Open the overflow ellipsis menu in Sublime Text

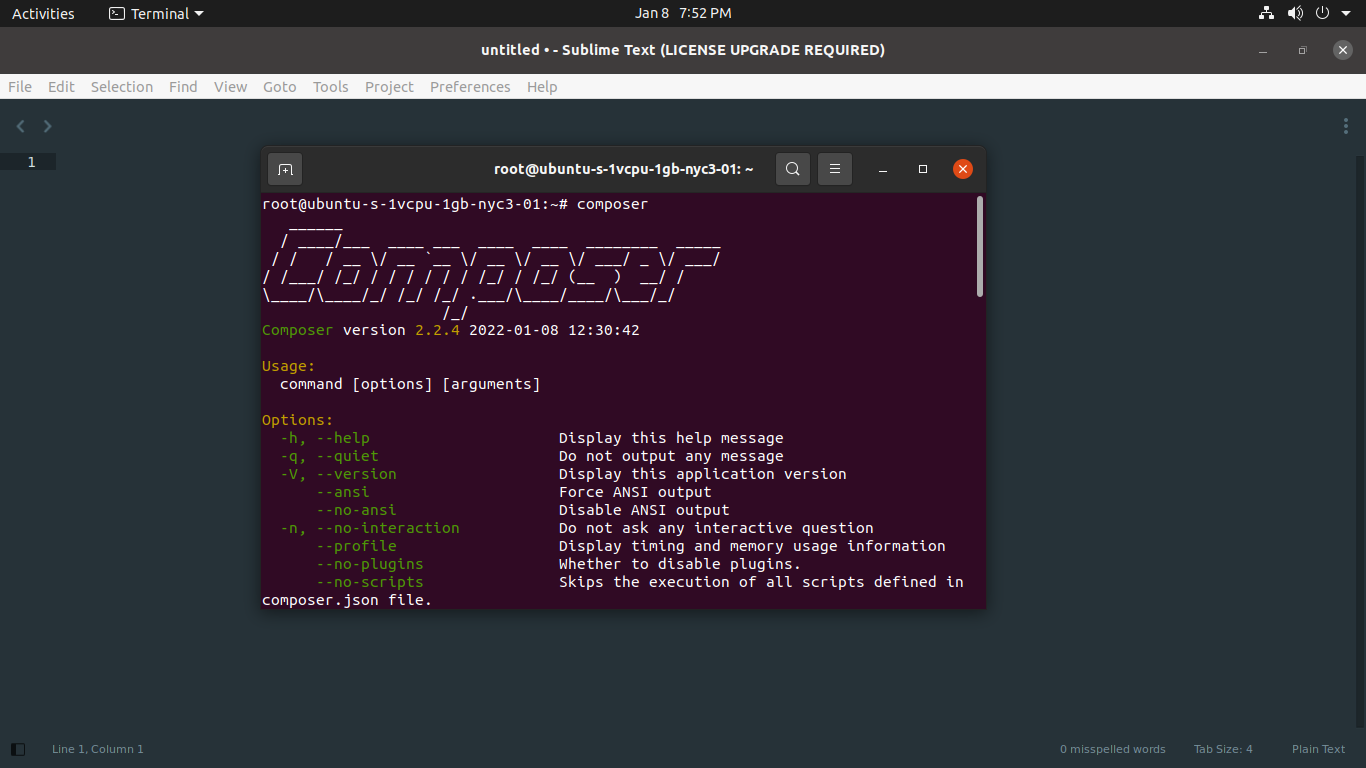point(1345,126)
